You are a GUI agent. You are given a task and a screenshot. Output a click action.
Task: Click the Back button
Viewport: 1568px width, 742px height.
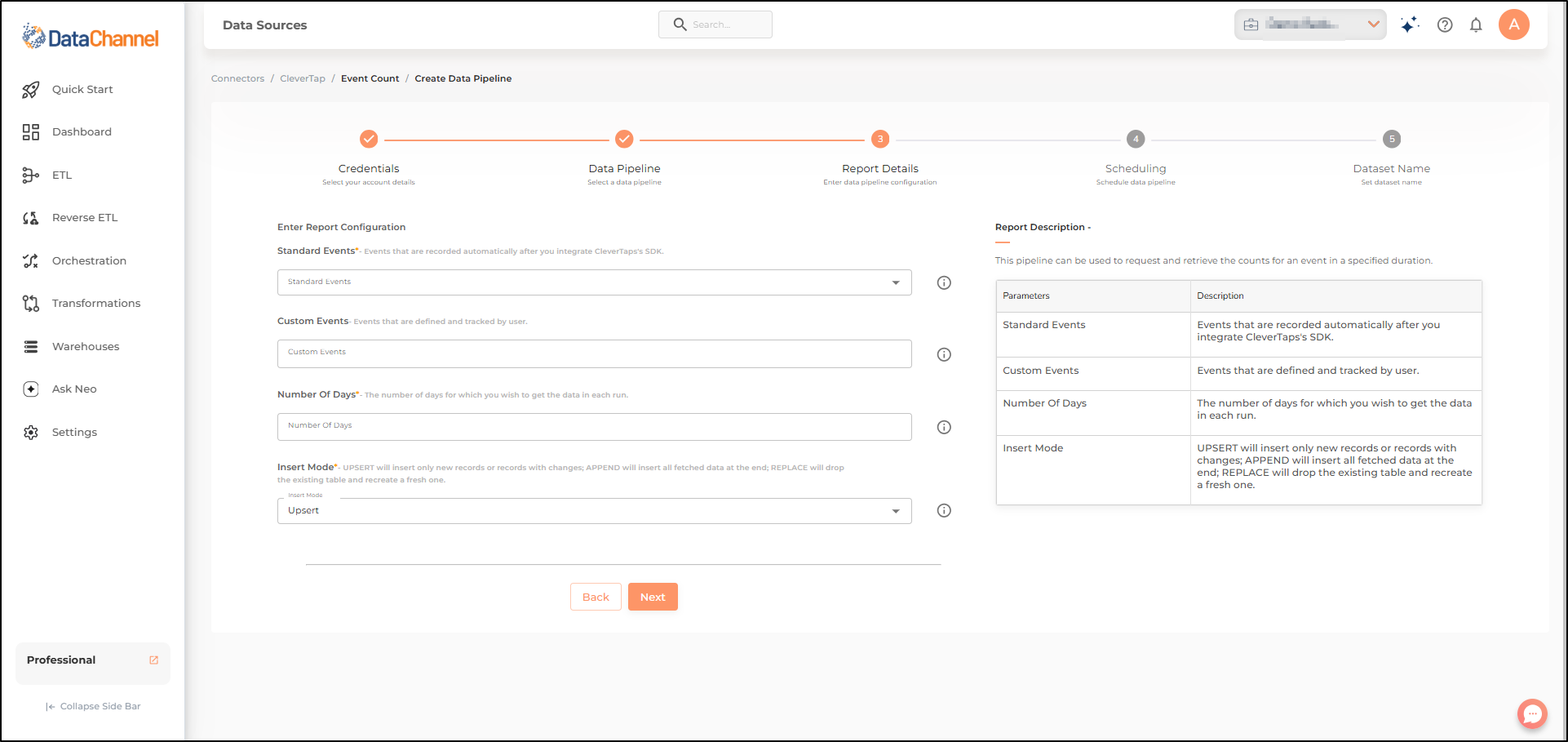(596, 597)
